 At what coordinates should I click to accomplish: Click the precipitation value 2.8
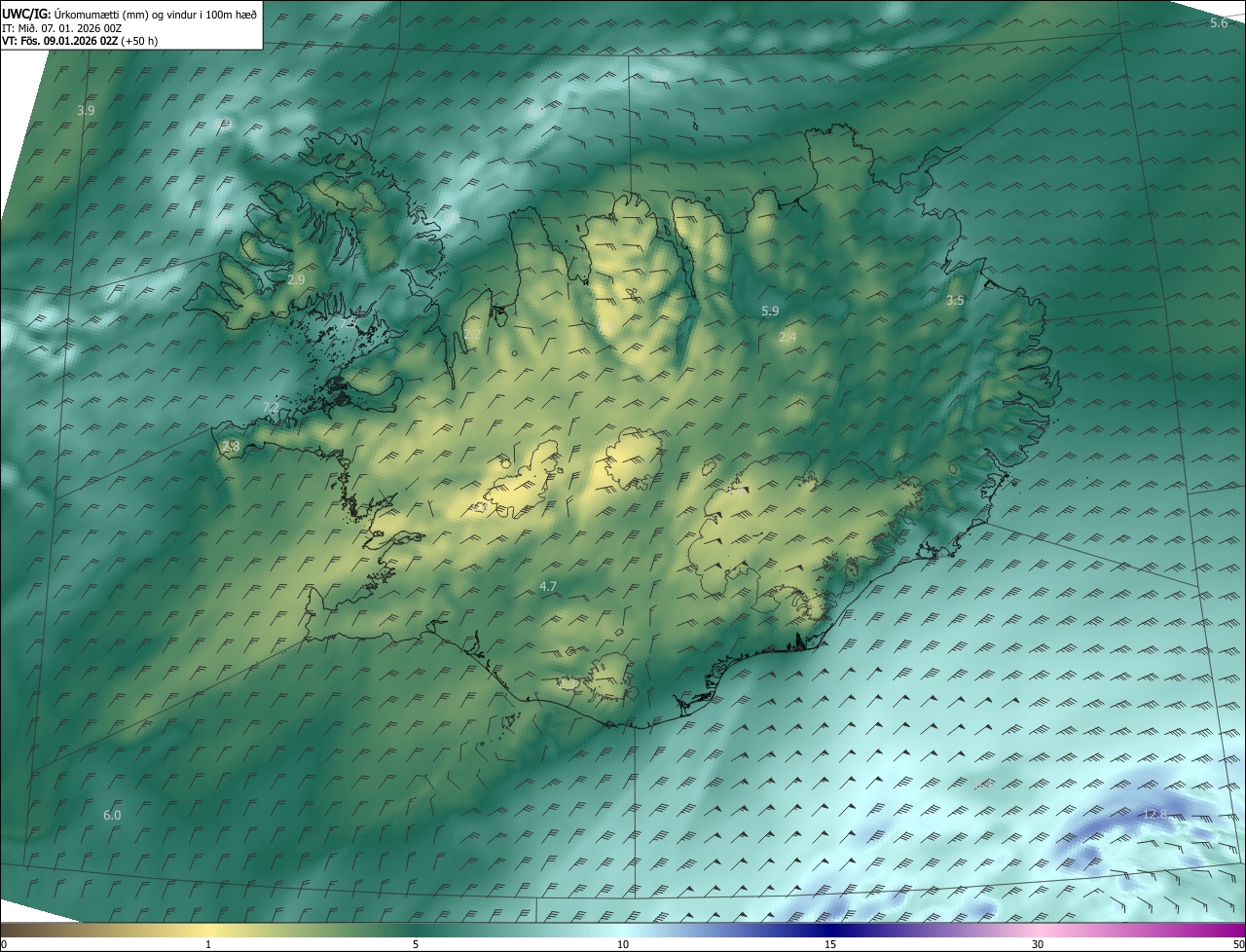point(231,446)
